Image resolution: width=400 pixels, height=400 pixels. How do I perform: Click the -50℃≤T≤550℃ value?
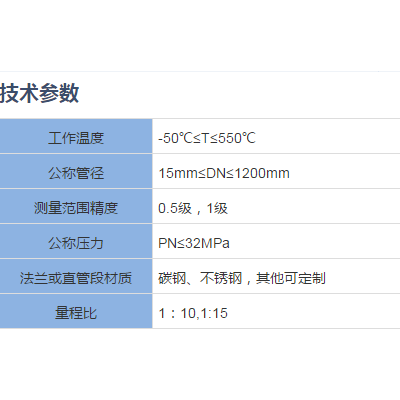pyautogui.click(x=207, y=138)
